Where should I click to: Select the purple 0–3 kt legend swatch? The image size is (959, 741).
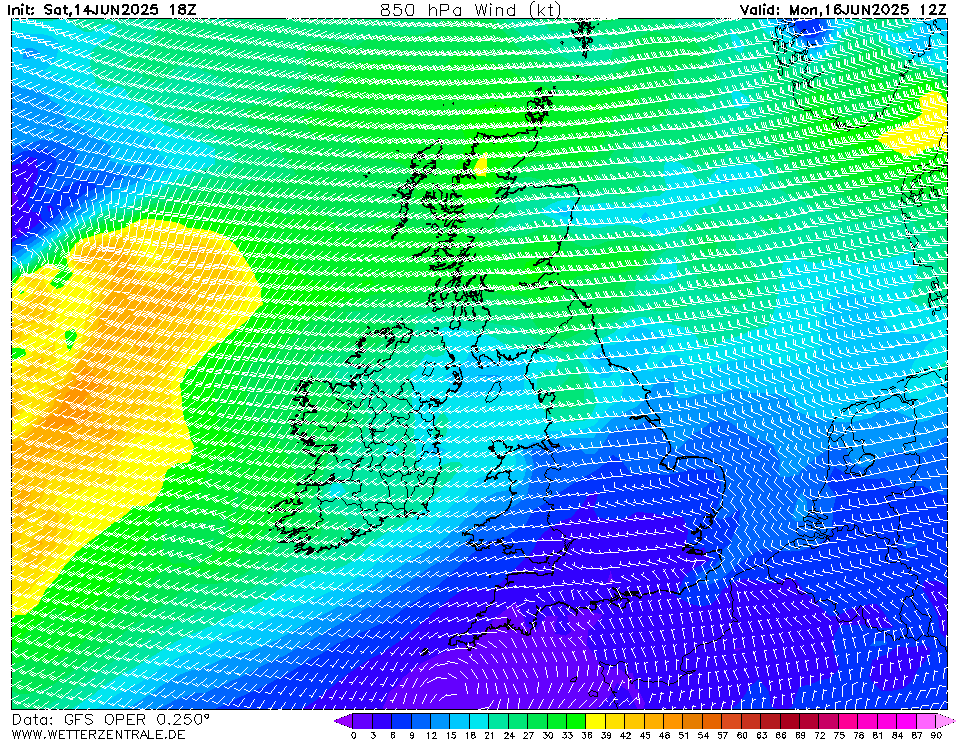point(363,721)
